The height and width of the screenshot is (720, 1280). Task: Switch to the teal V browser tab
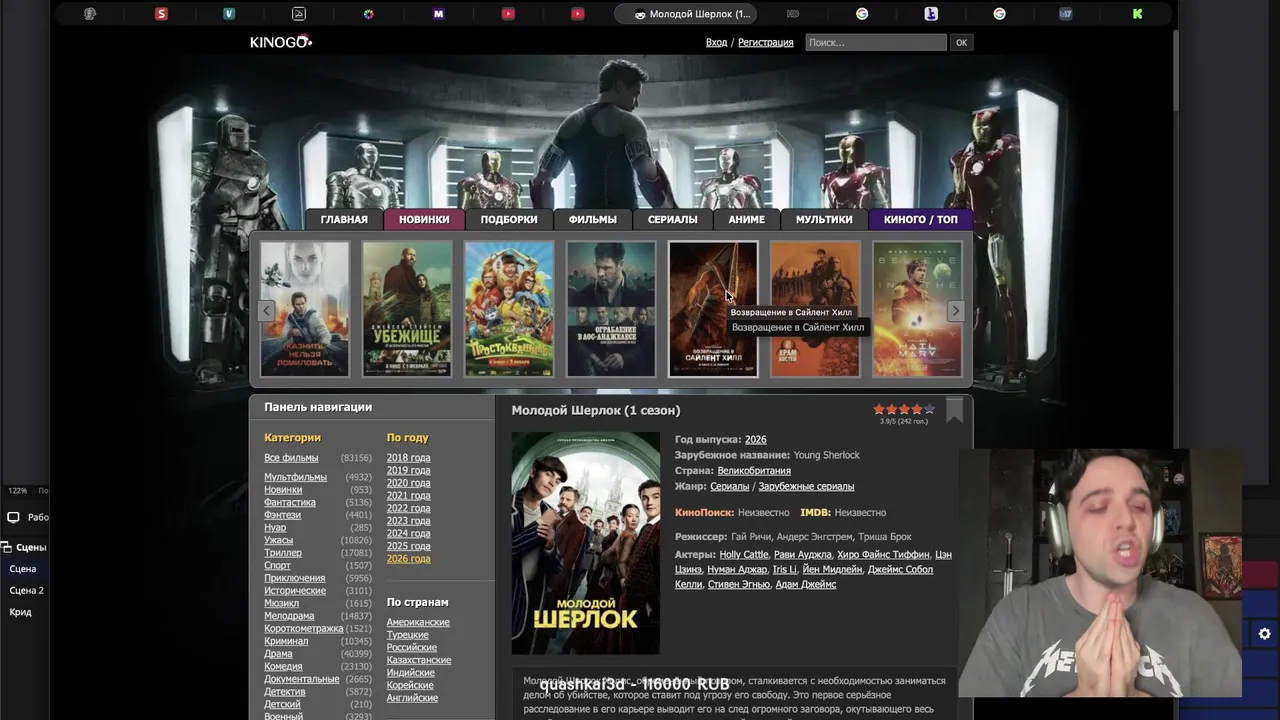click(x=229, y=14)
